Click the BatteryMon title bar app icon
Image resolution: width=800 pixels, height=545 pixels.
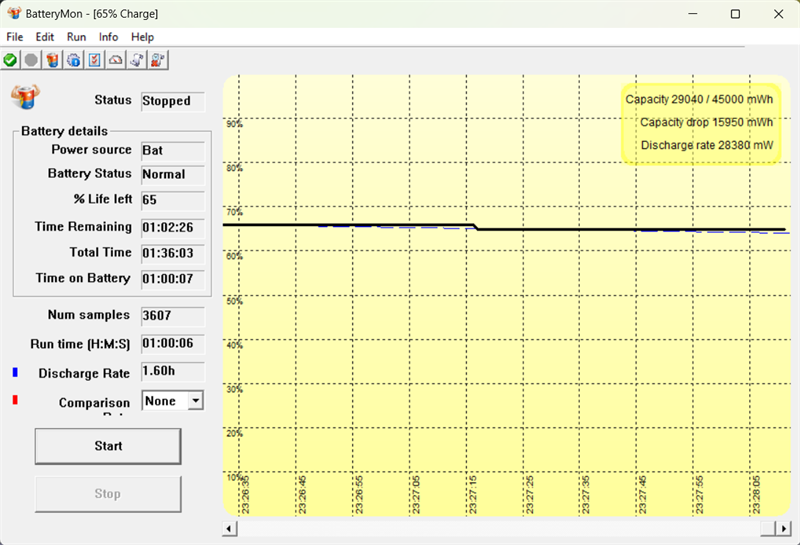coord(14,13)
